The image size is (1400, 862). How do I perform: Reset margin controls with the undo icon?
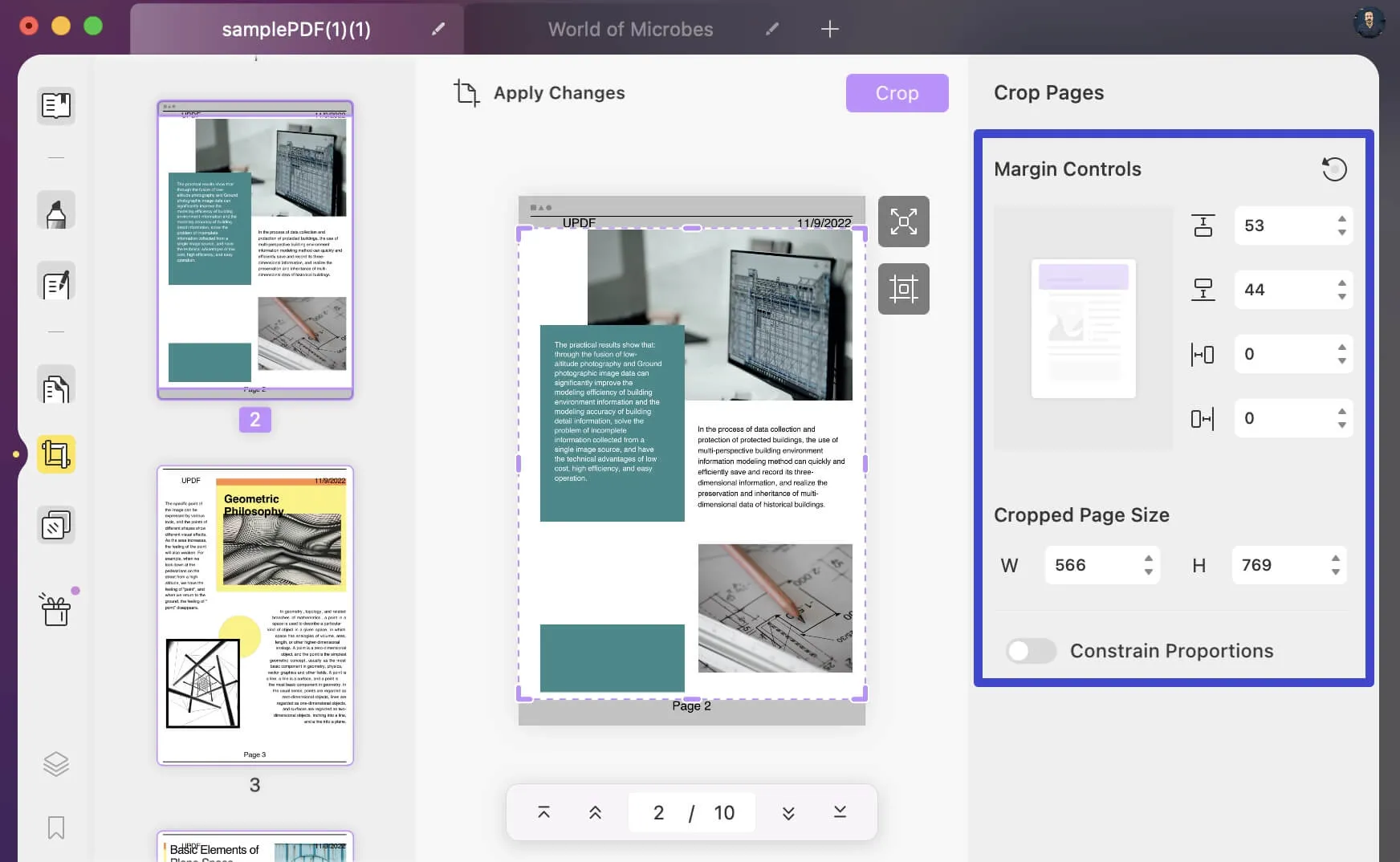[x=1333, y=169]
